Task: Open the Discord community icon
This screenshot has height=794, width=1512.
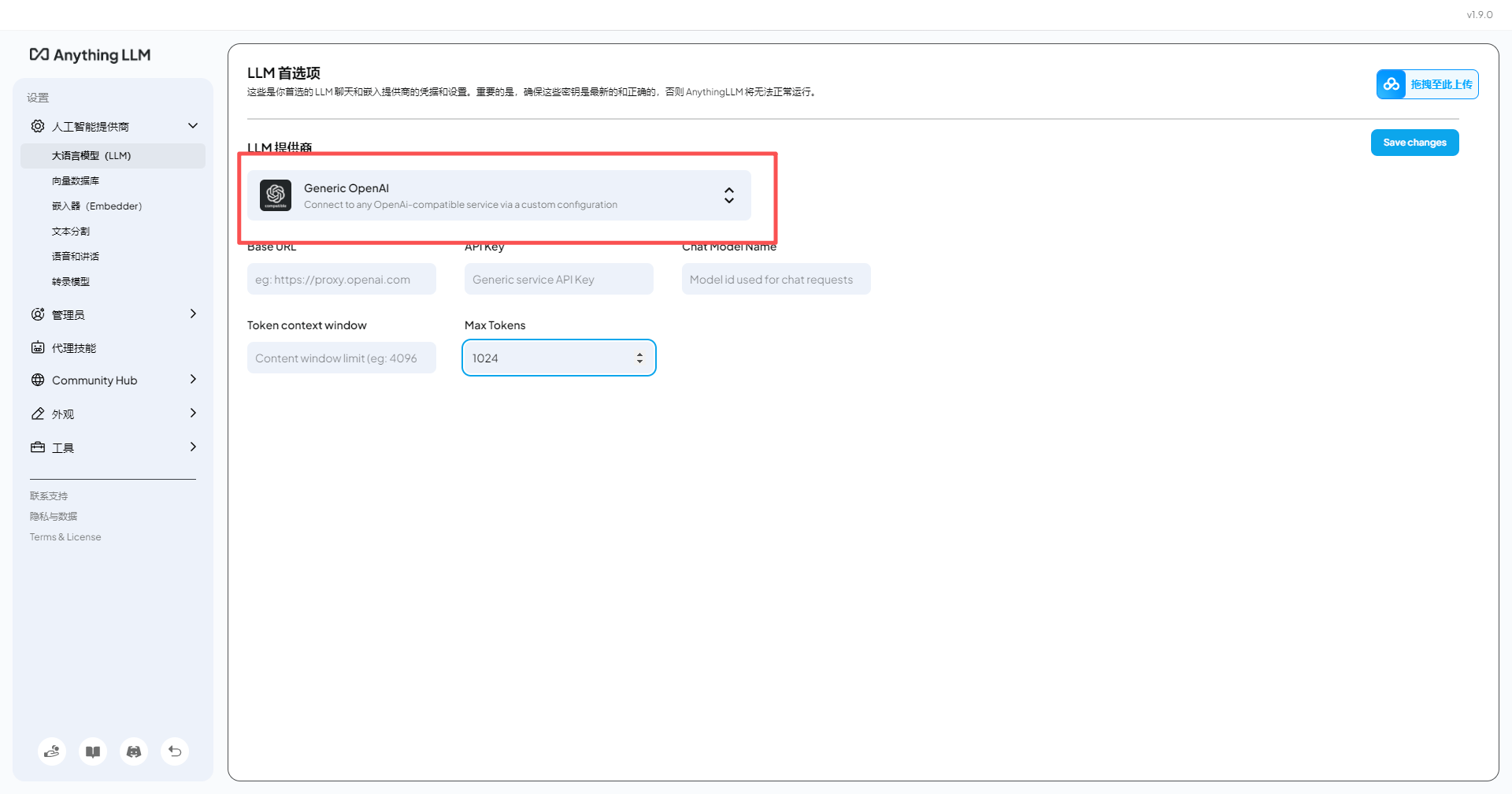Action: [x=134, y=751]
